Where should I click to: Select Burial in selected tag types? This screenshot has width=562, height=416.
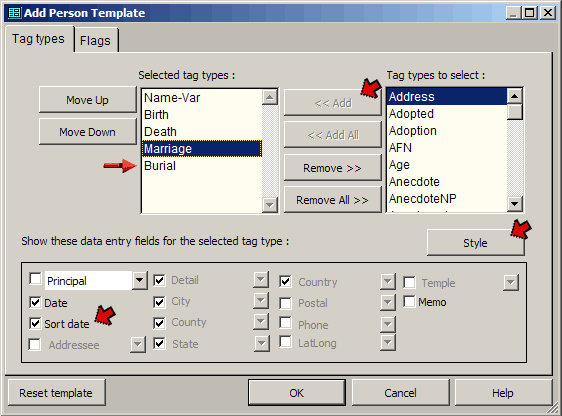pyautogui.click(x=202, y=166)
